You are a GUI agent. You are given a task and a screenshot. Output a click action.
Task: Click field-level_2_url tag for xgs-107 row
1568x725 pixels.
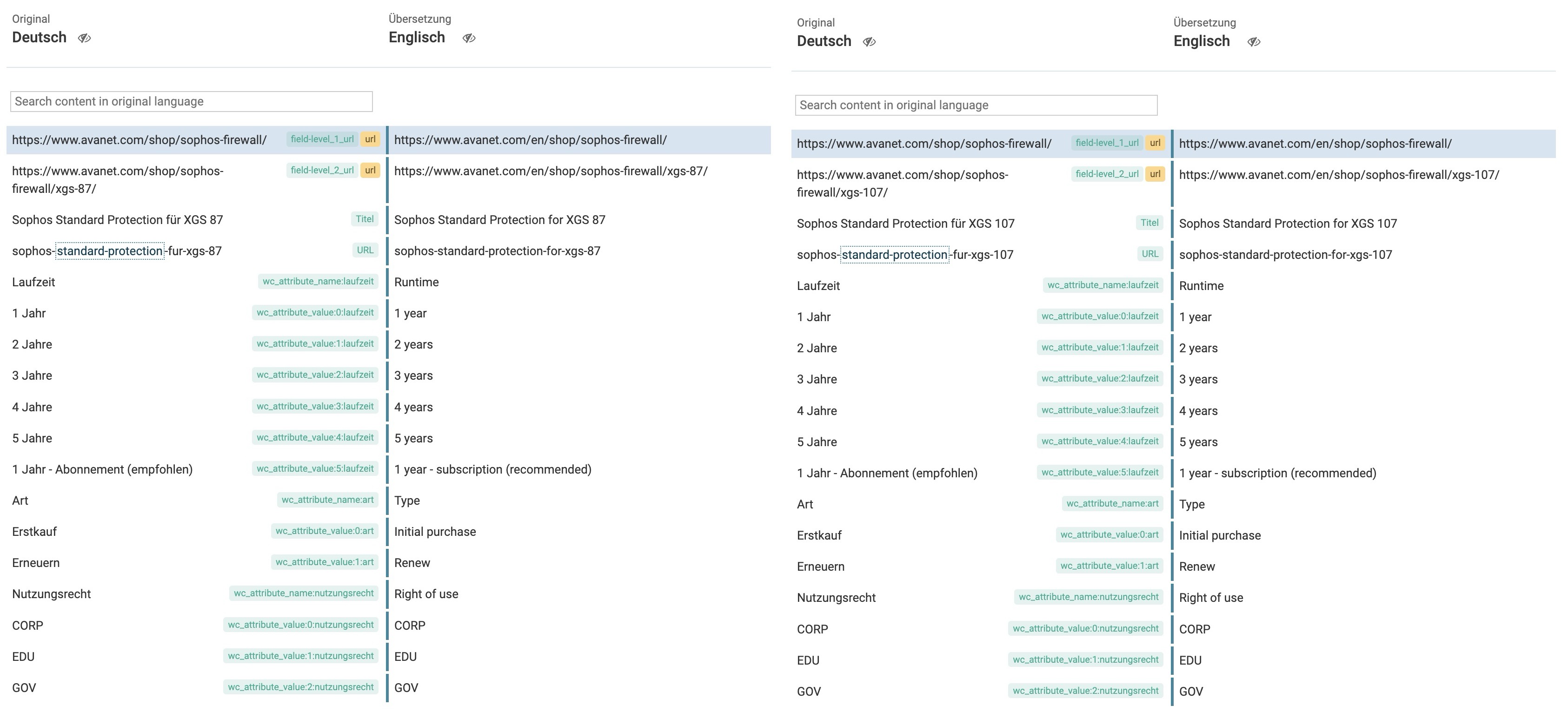1107,174
